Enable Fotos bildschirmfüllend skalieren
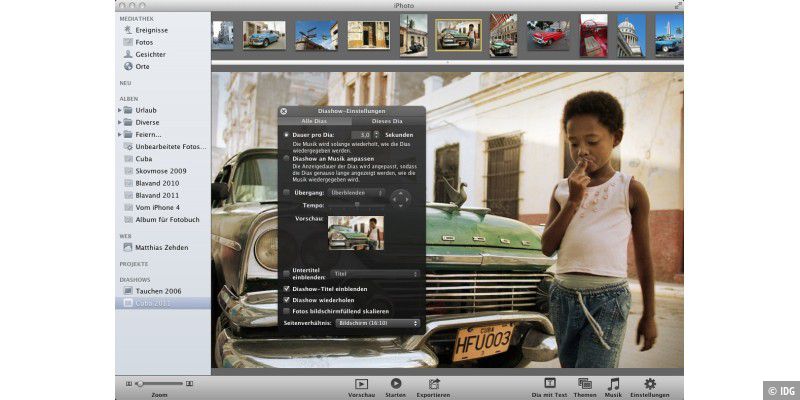 tap(287, 311)
